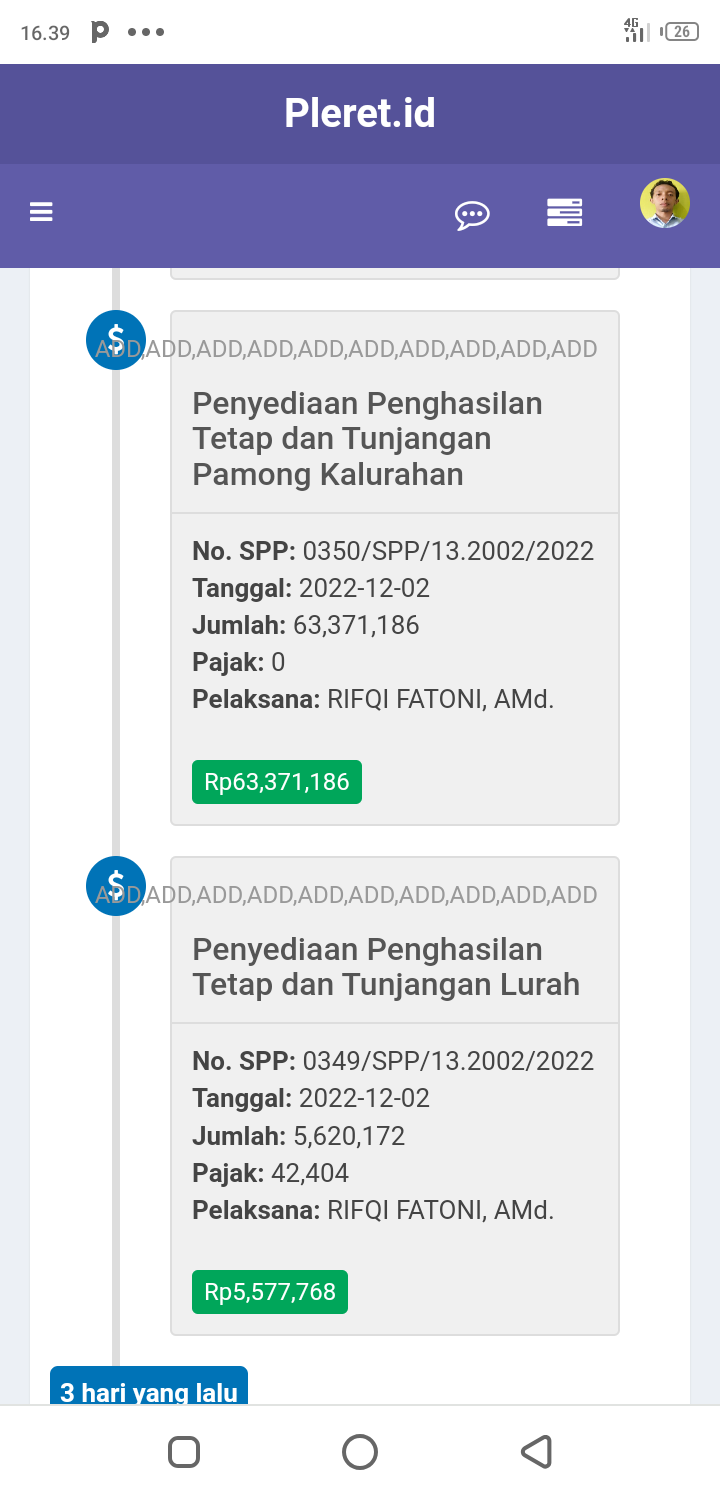
Task: Click the Rp5,577,768 green badge
Action: pos(270,1292)
